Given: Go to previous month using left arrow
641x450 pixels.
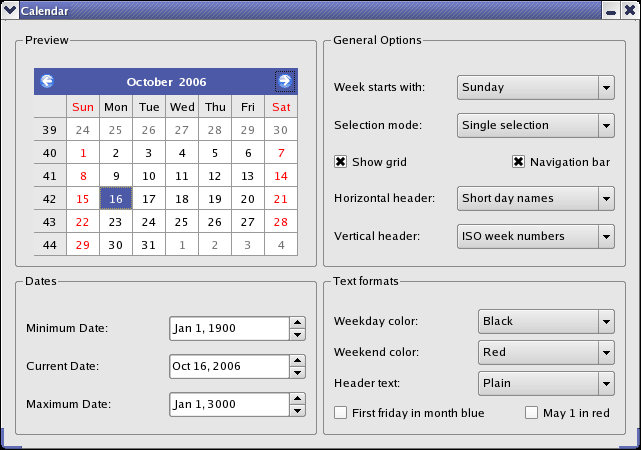Looking at the screenshot, I should [x=47, y=81].
